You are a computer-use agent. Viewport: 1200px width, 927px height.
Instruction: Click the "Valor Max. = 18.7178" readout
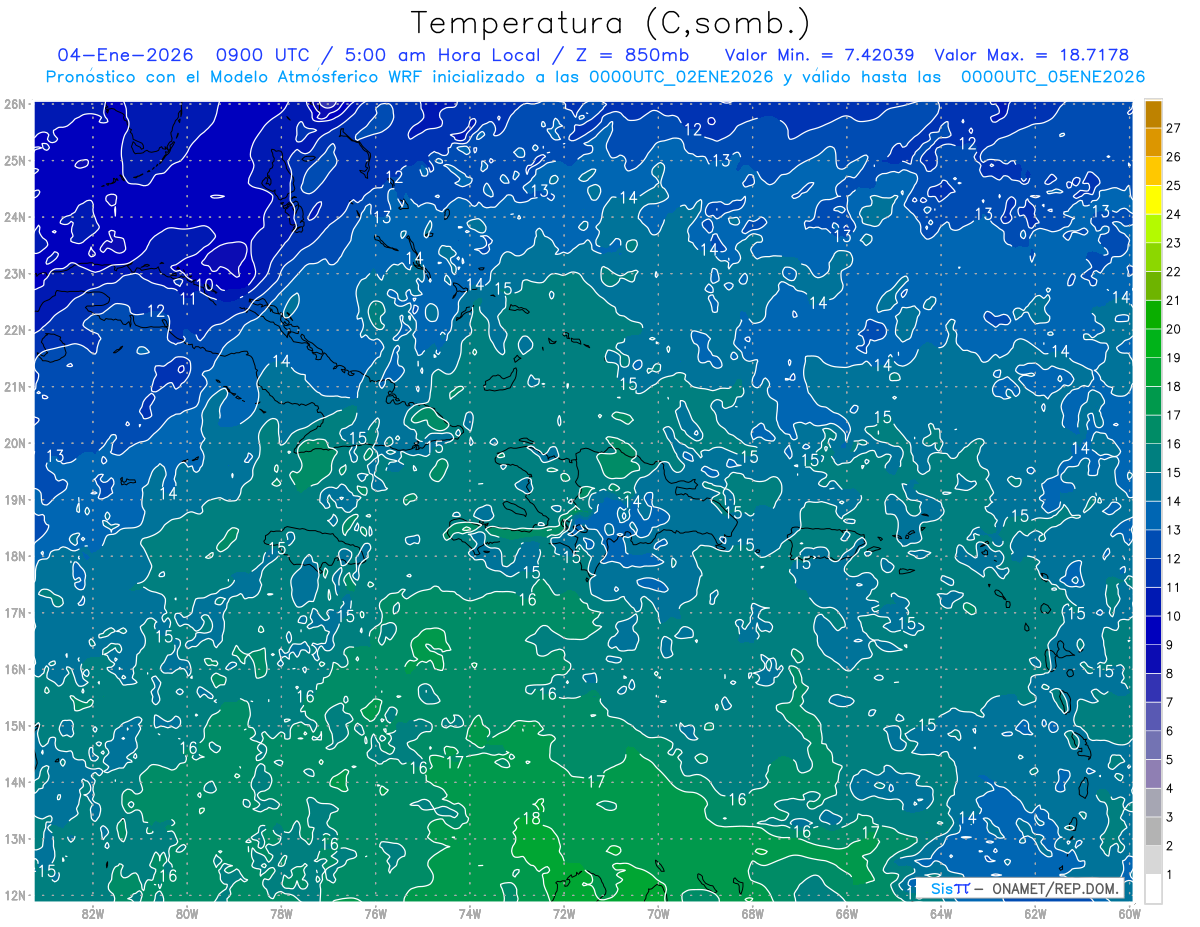(1032, 55)
